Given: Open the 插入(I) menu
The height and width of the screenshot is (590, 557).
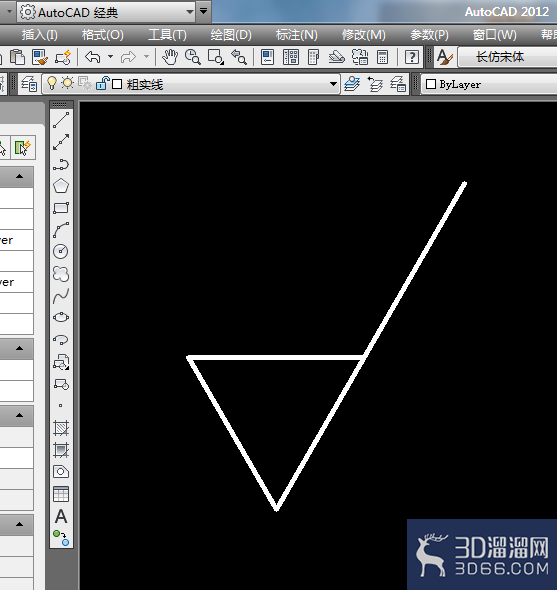Looking at the screenshot, I should coord(40,35).
